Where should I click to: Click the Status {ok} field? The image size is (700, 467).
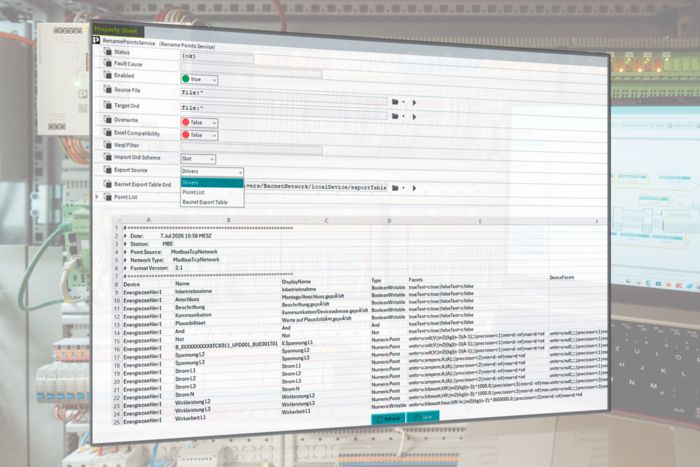(x=217, y=57)
